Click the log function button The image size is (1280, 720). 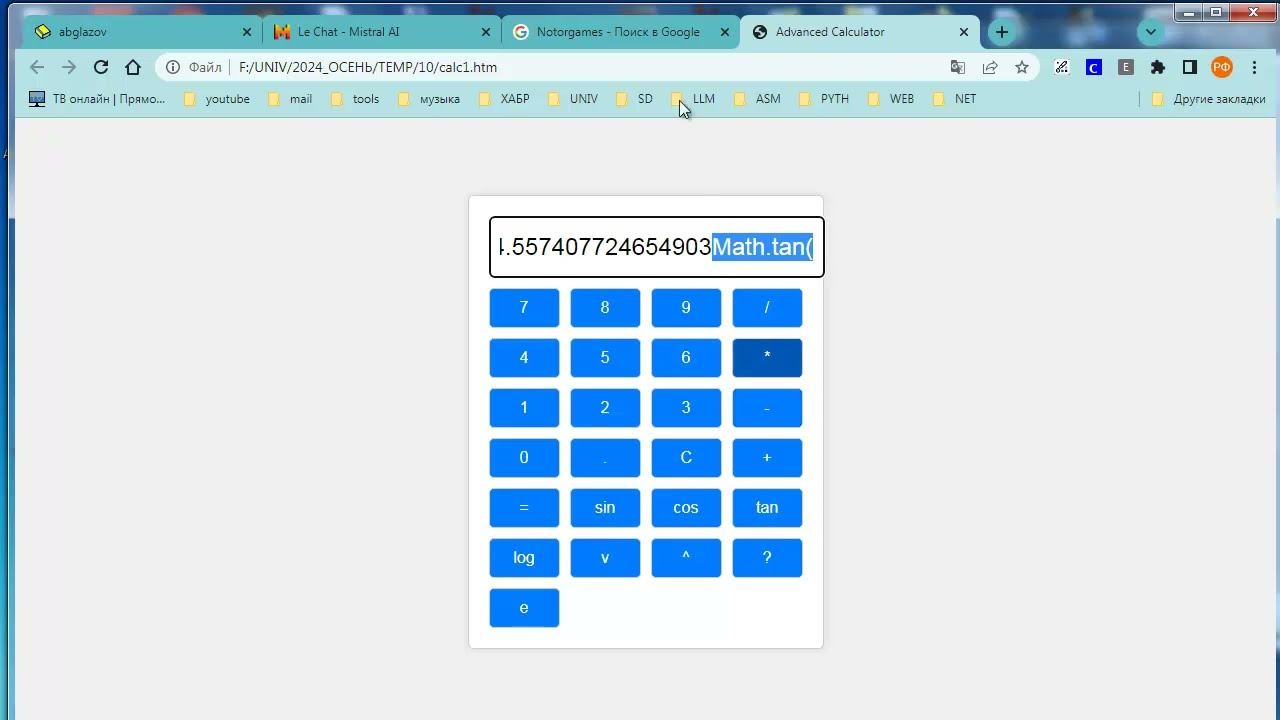(524, 558)
